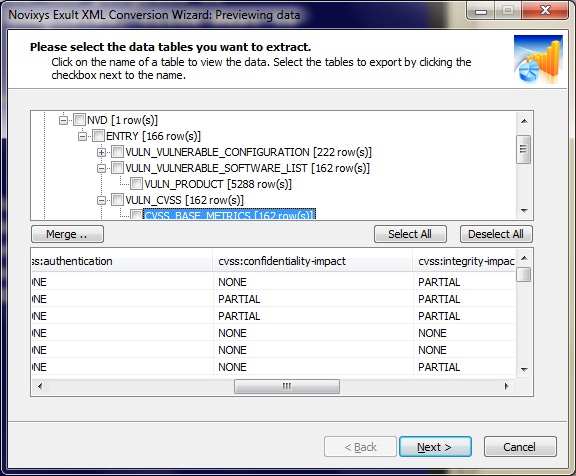Enable the VULN_CVSS table checkbox
Viewport: 576px width, 476px height.
pyautogui.click(x=117, y=200)
